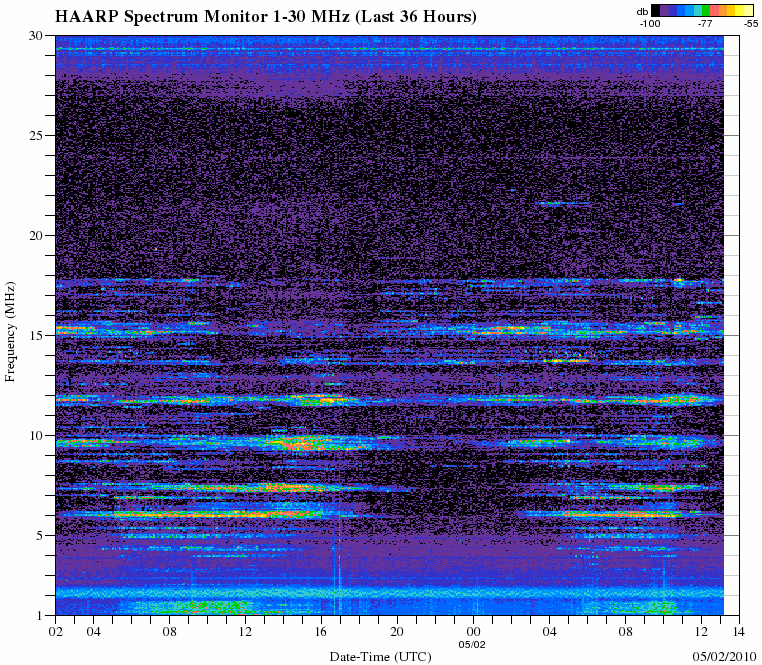Click the HAARP Spectrum Monitor chart title
The width and height of the screenshot is (762, 665).
(265, 17)
